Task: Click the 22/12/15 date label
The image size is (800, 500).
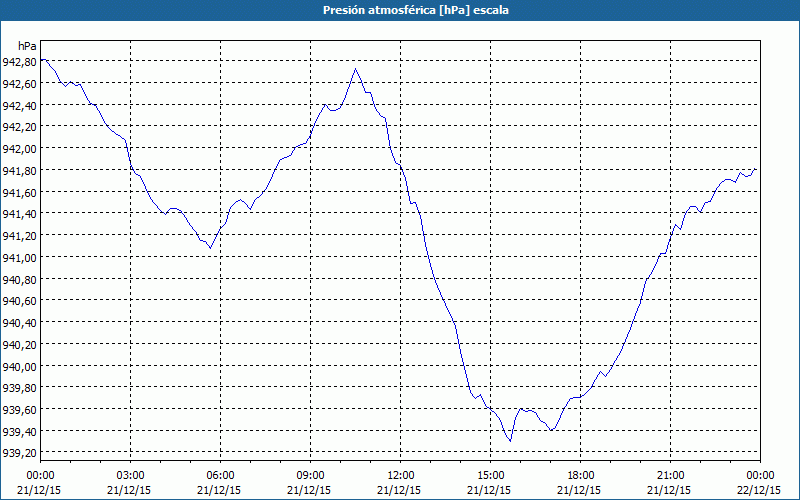Action: point(760,490)
